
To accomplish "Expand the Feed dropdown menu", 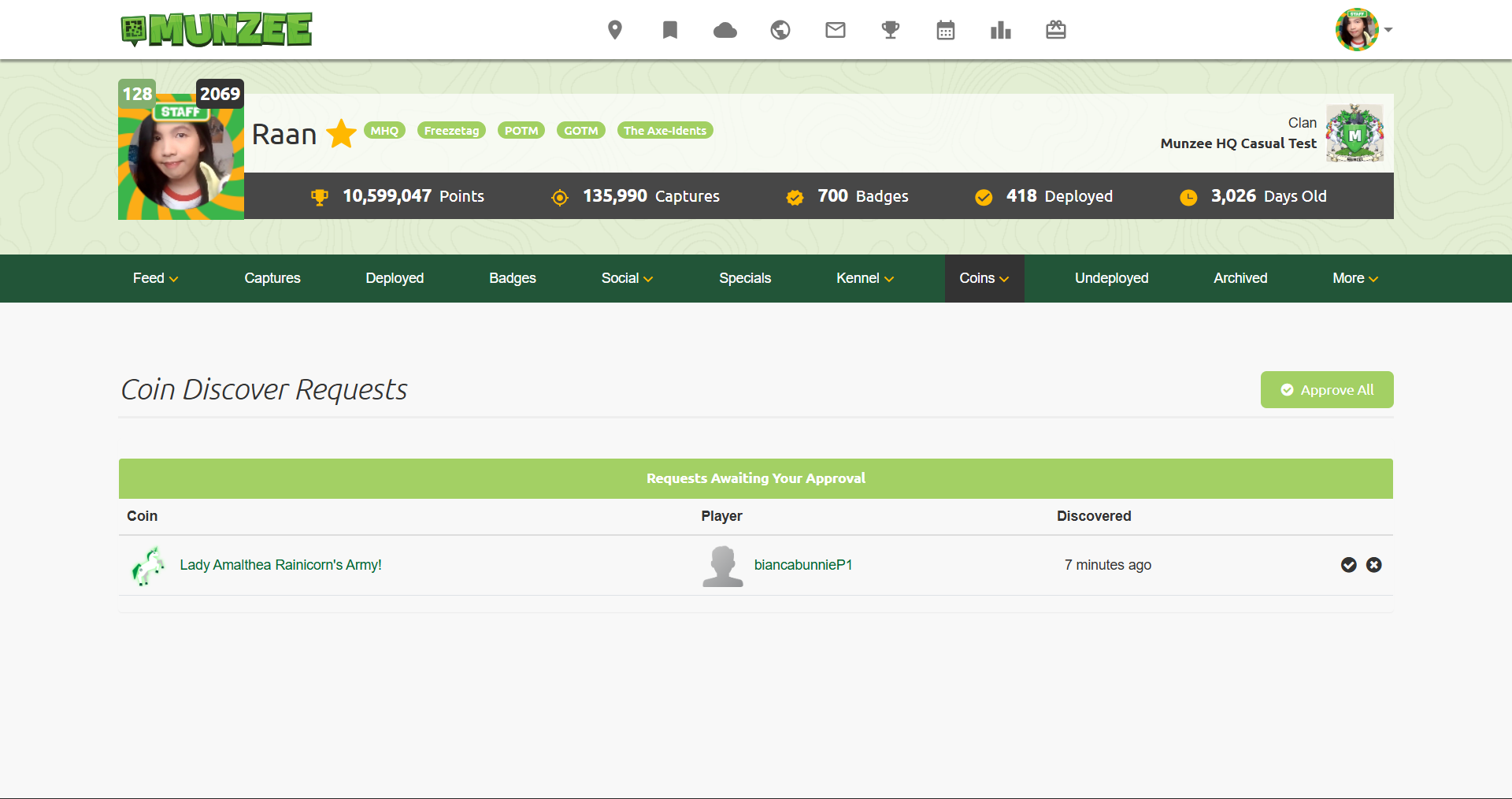I will pyautogui.click(x=155, y=278).
